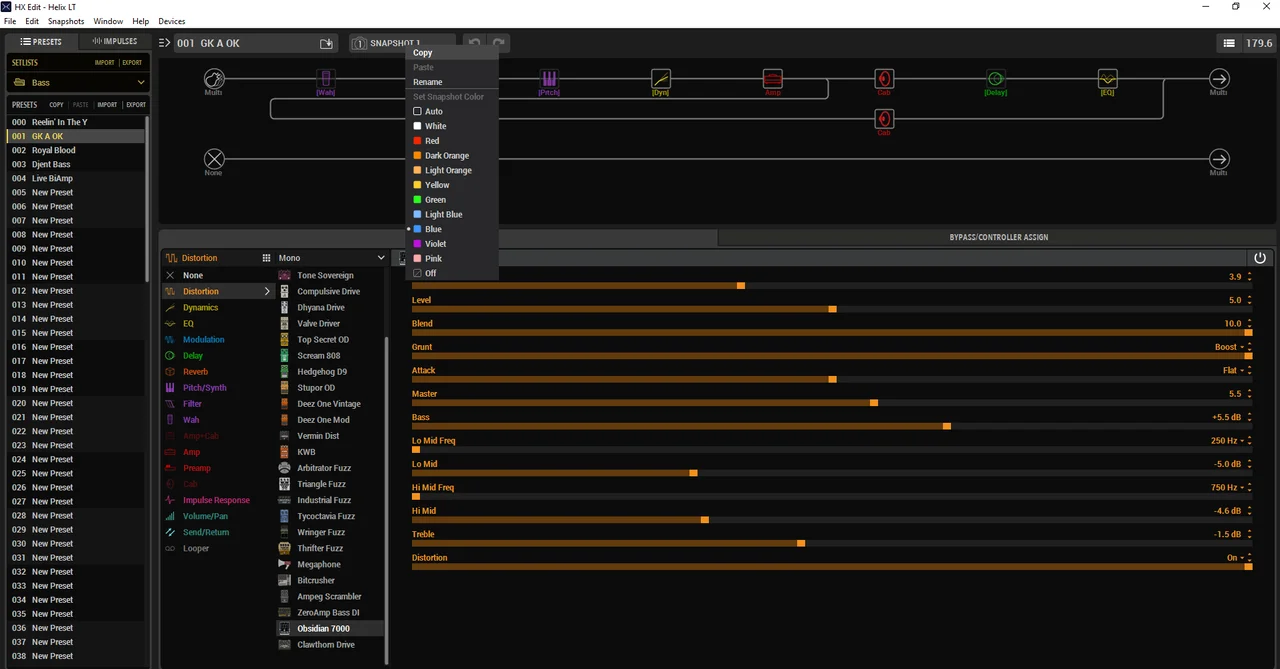The width and height of the screenshot is (1280, 669).
Task: Select the Modulation category icon
Action: coord(172,339)
